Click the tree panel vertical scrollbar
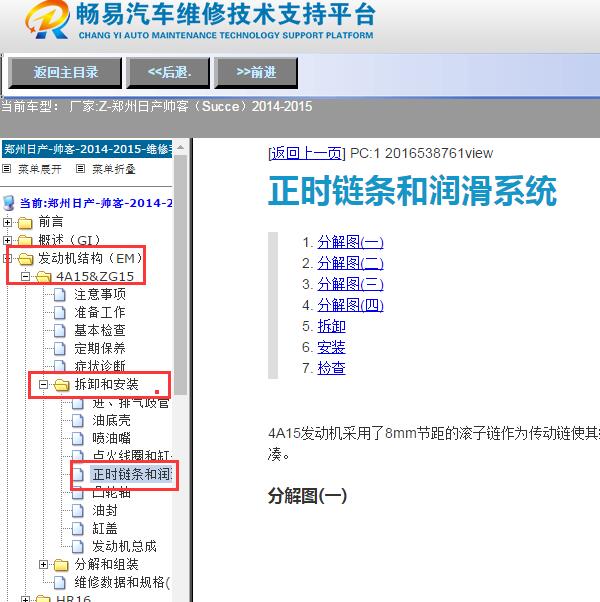Image resolution: width=600 pixels, height=602 pixels. pyautogui.click(x=180, y=275)
